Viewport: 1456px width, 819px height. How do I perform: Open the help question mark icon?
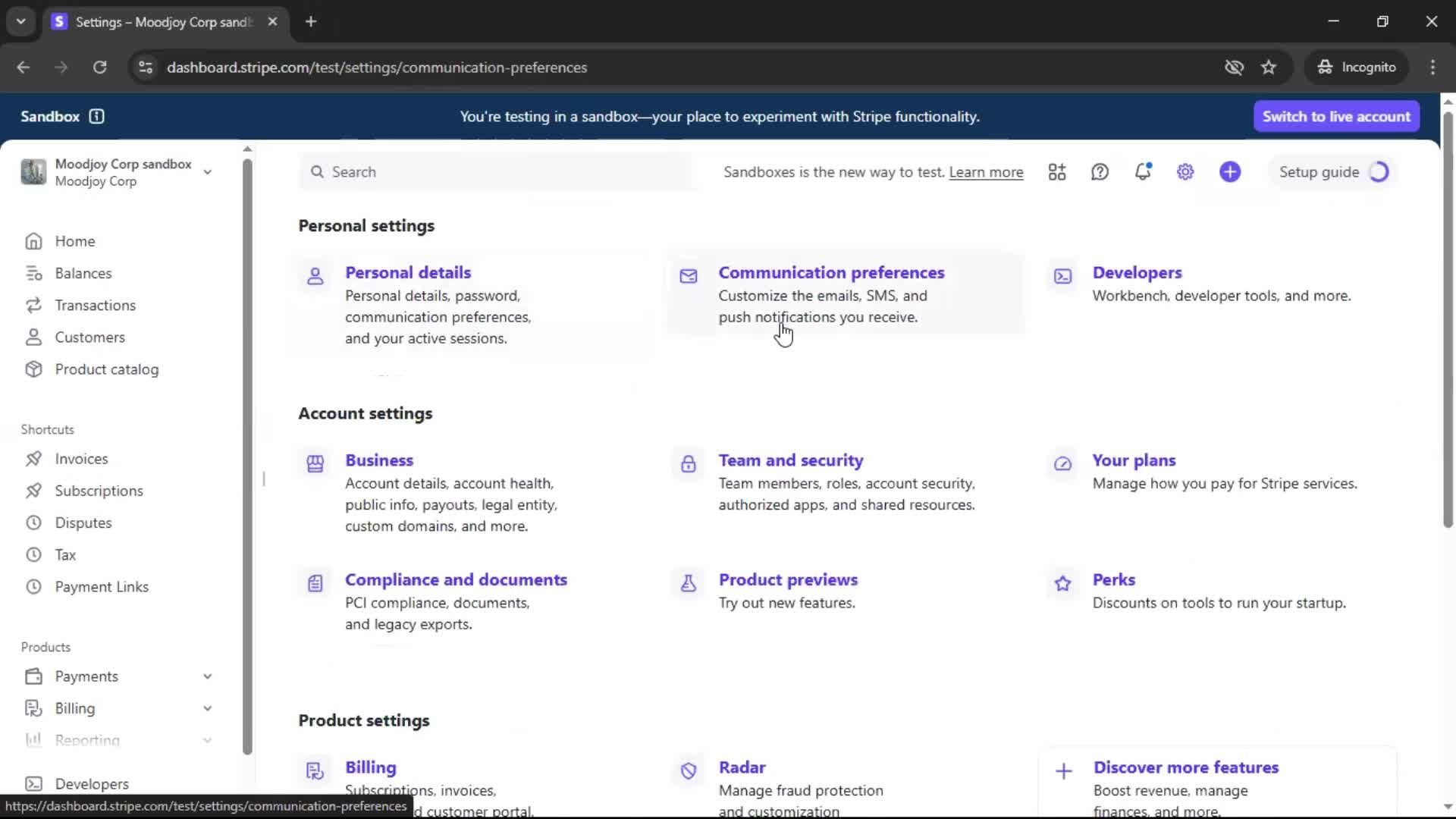pyautogui.click(x=1100, y=172)
